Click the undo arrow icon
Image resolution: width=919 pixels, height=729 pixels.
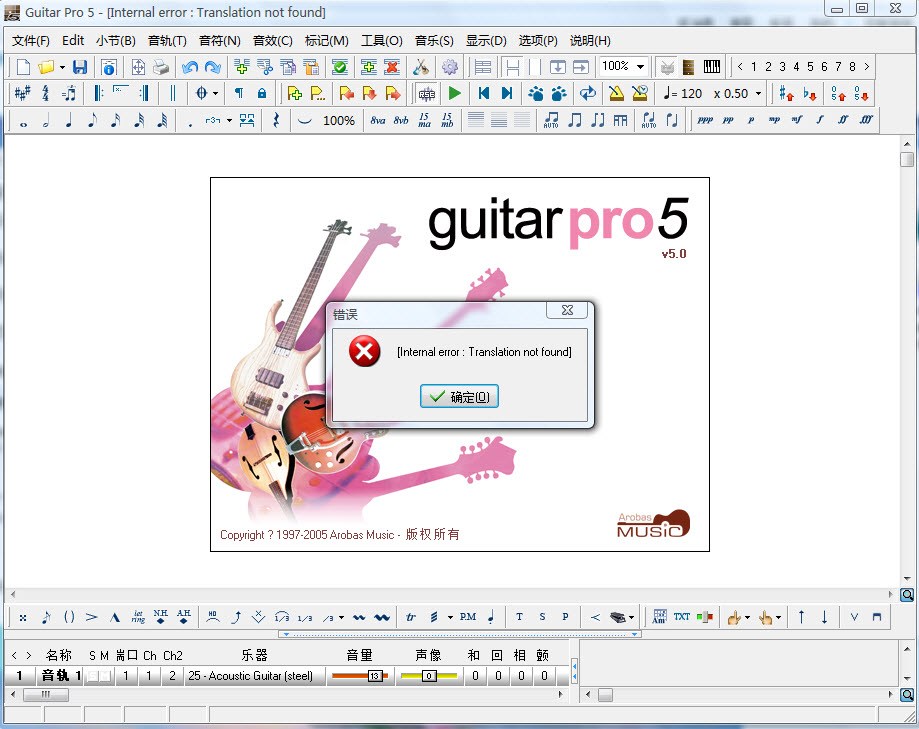190,67
